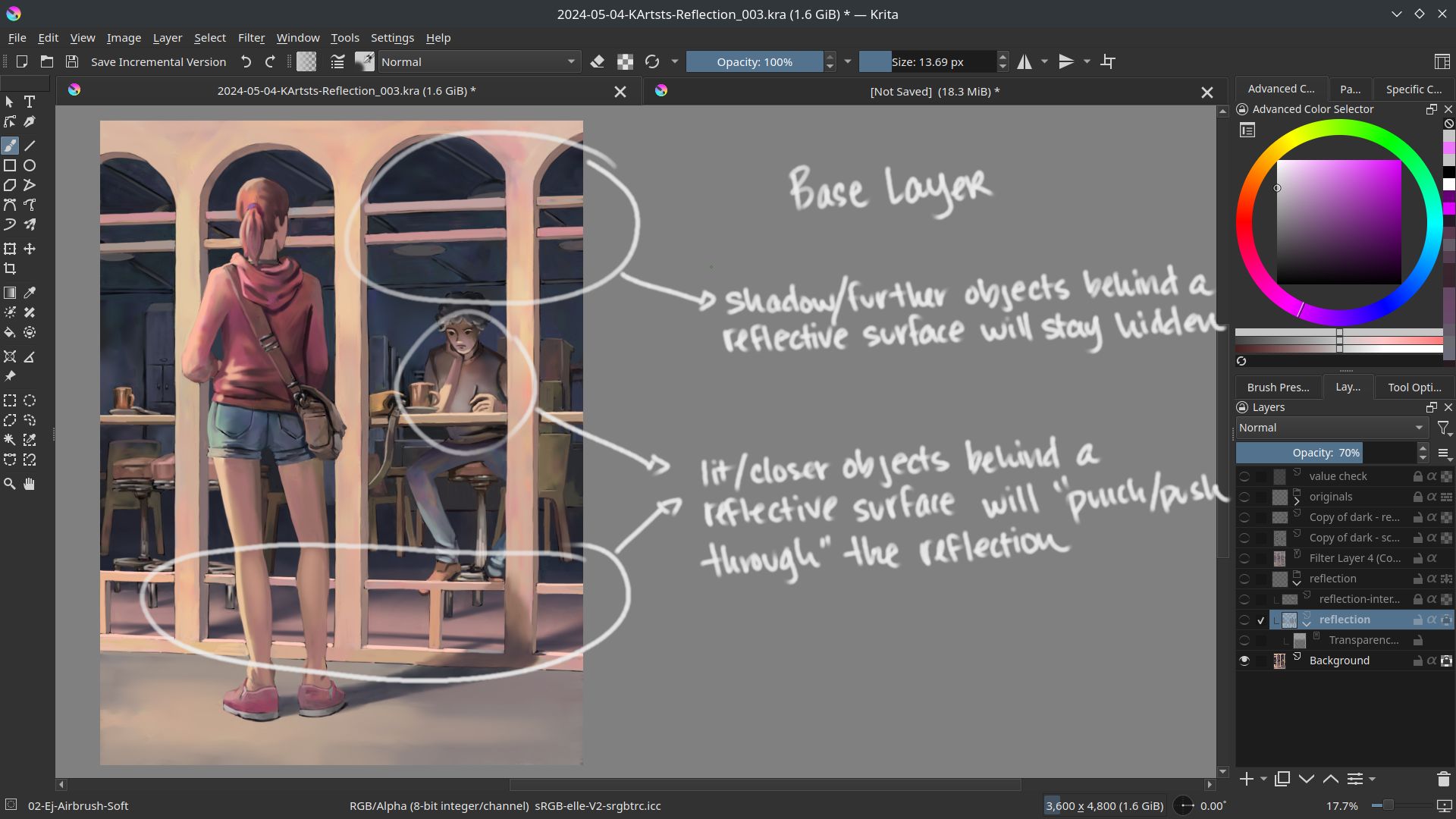Screen dimensions: 1456x819
Task: Toggle visibility of Filter Layer 4
Action: pyautogui.click(x=1244, y=558)
